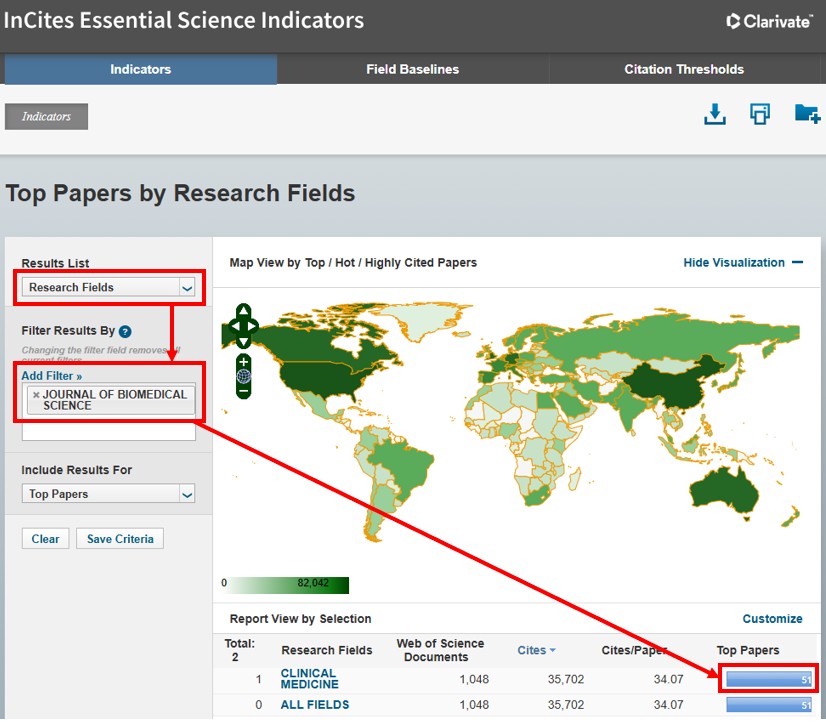The height and width of the screenshot is (724, 826).
Task: Open the Filter Results By help icon
Action: click(x=125, y=331)
